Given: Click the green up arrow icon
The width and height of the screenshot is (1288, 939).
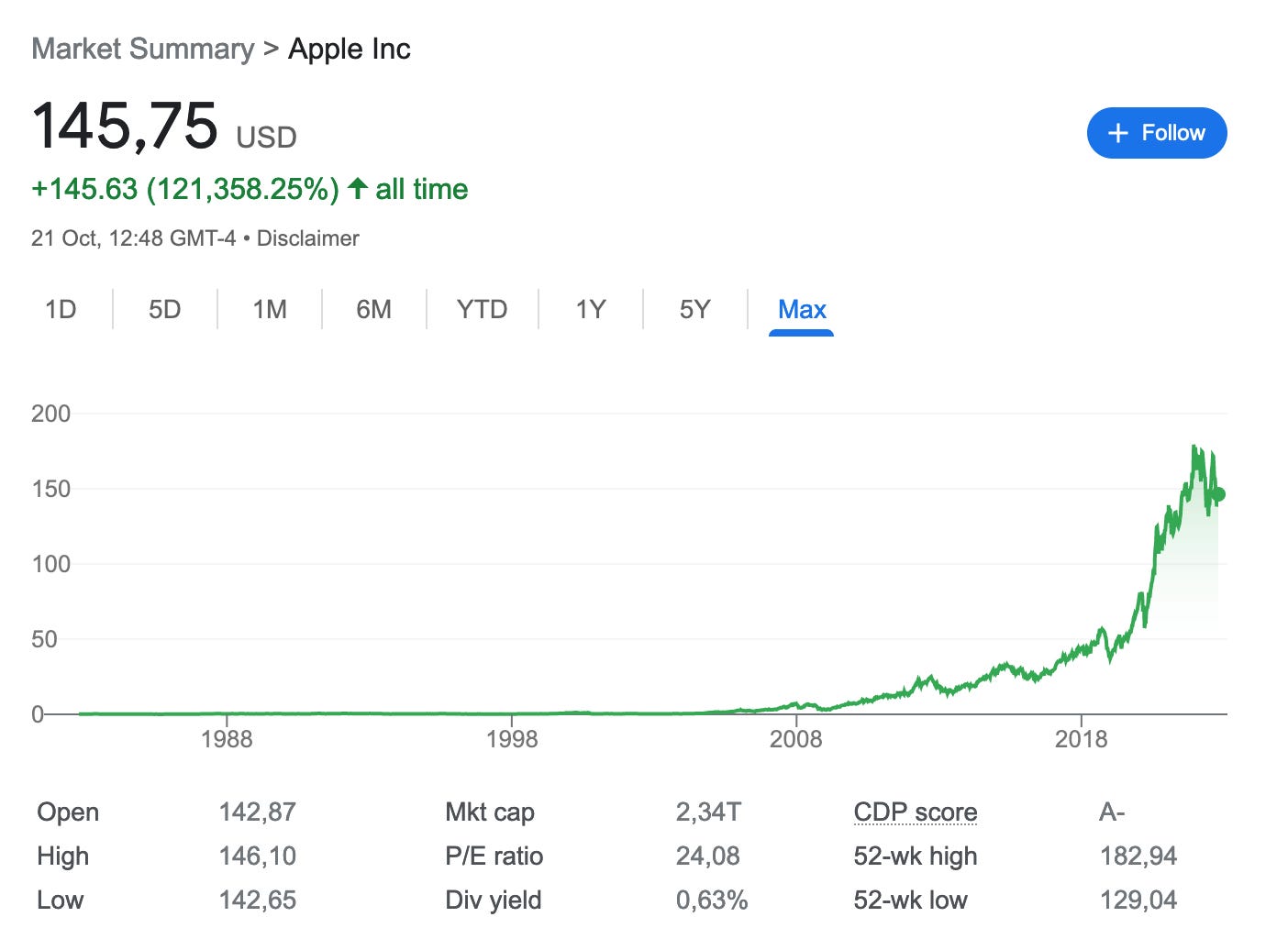Looking at the screenshot, I should 358,189.
